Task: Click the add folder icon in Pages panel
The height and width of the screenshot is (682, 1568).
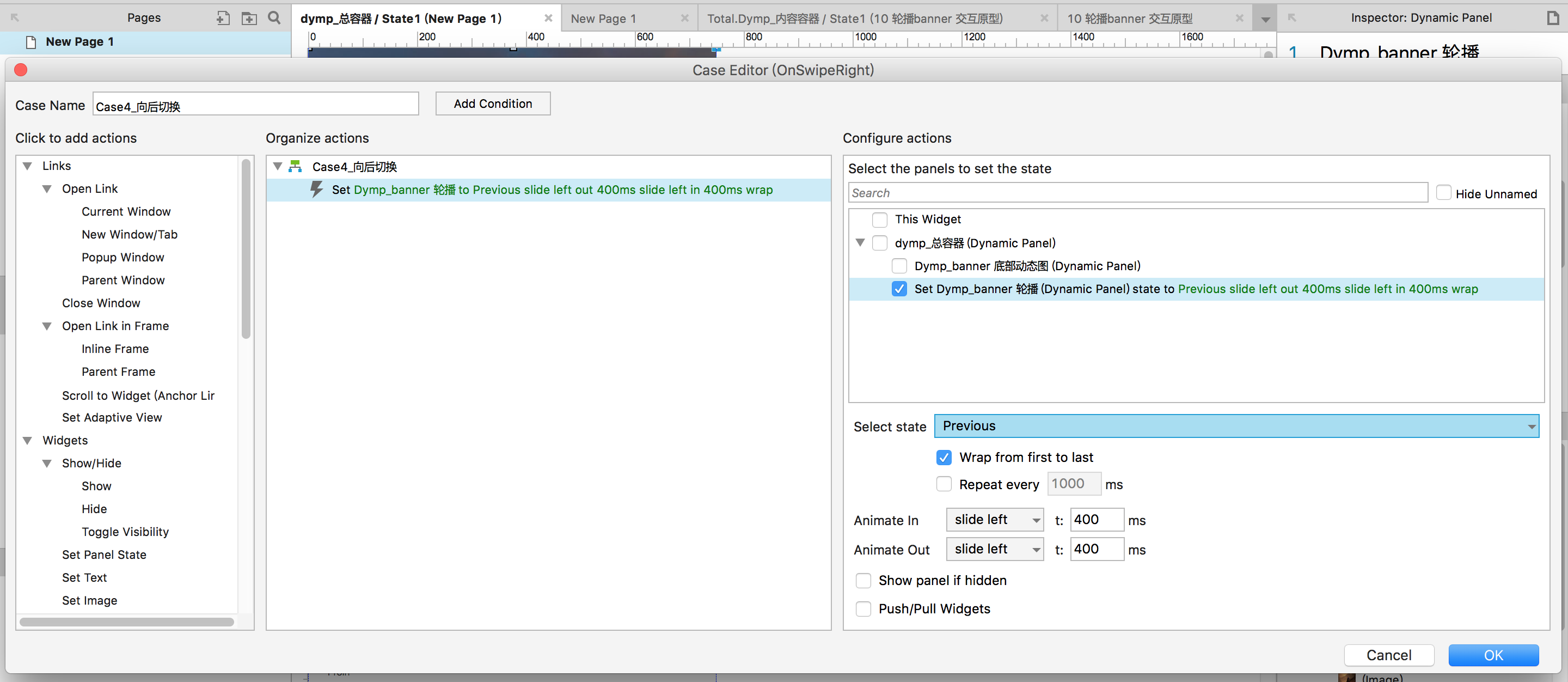Action: tap(249, 19)
